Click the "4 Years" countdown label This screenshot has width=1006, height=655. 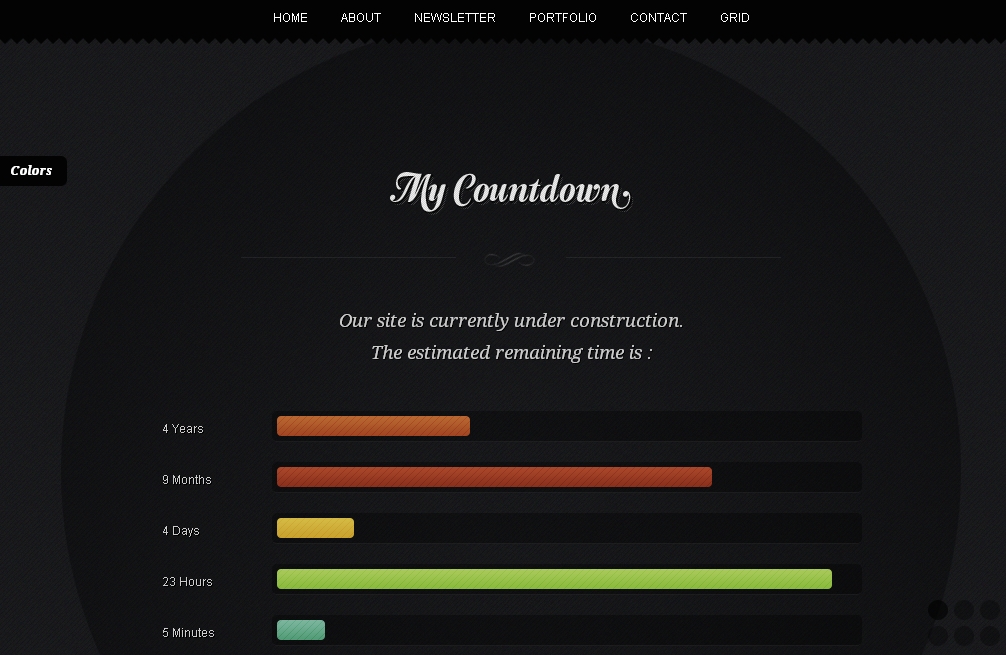pos(183,429)
